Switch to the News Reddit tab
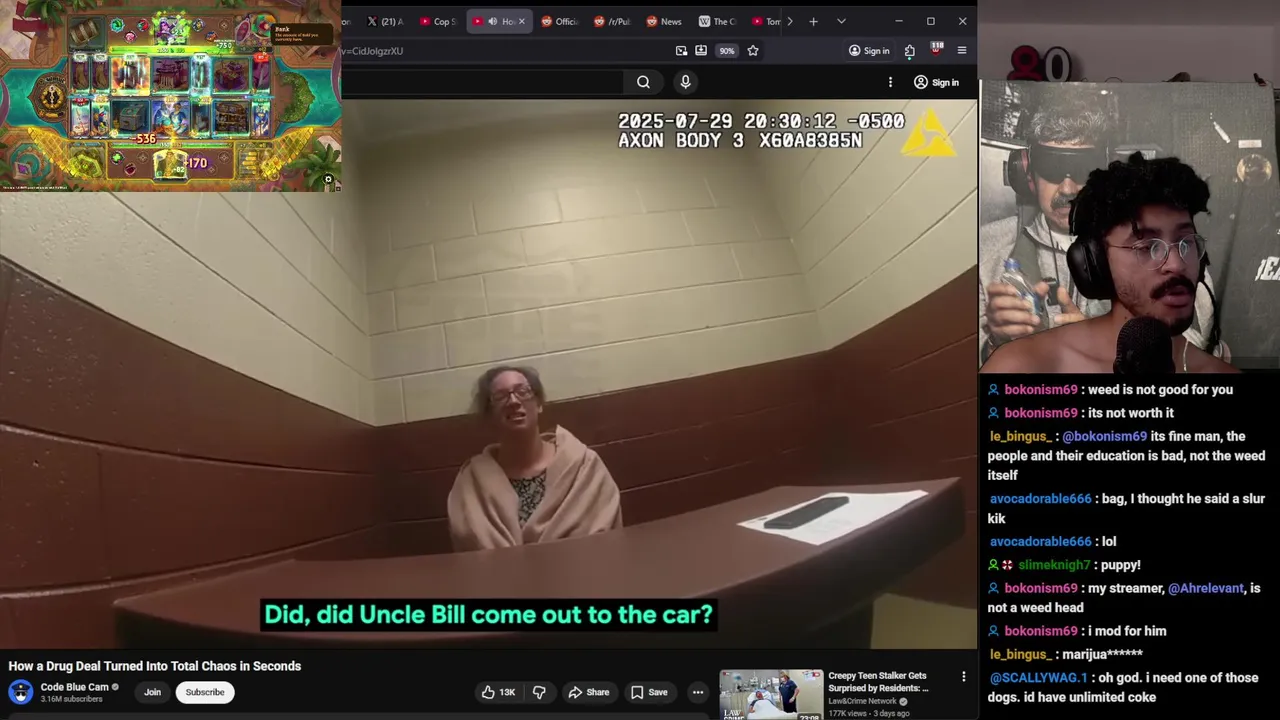The image size is (1280, 720). [664, 21]
